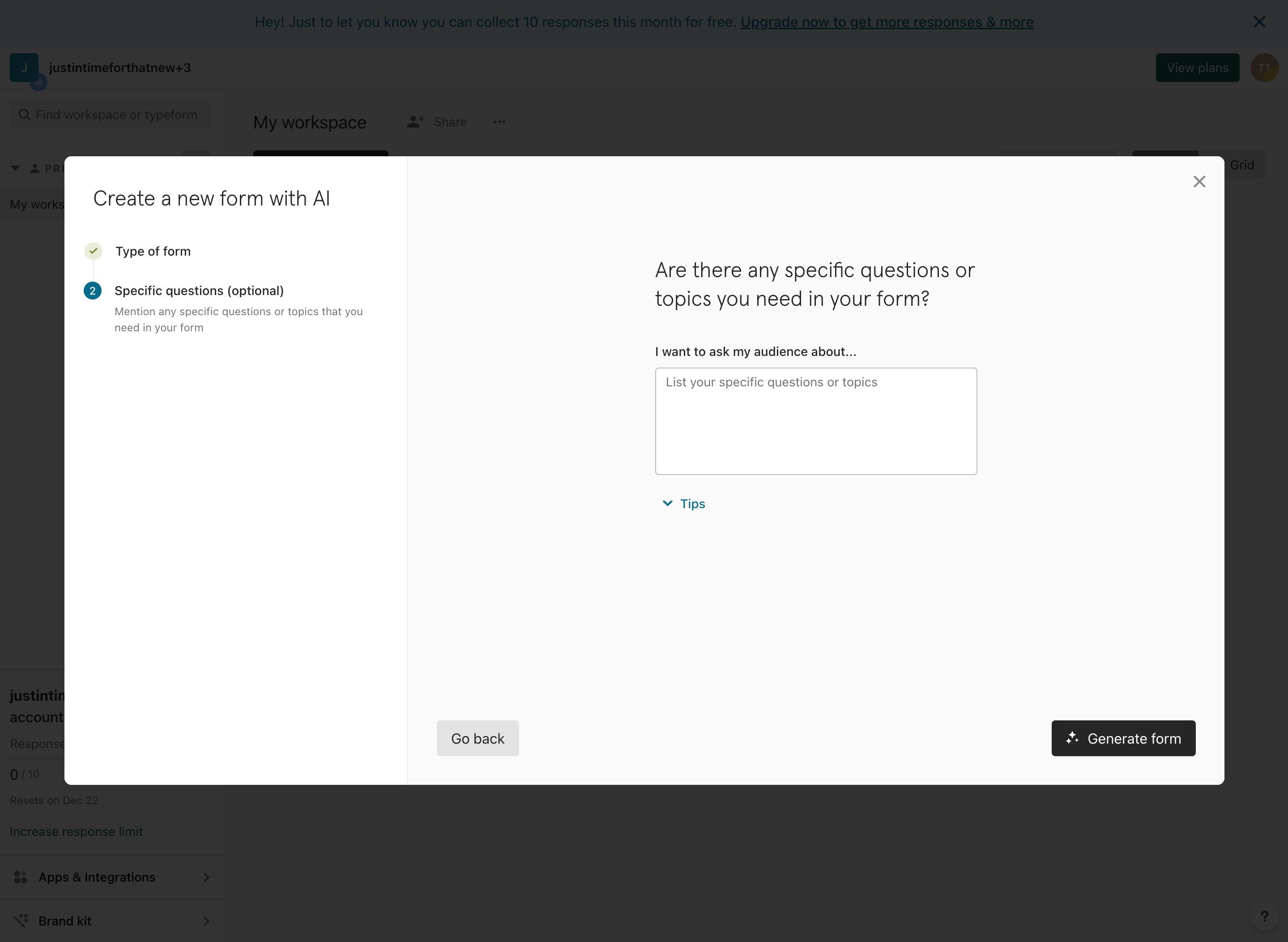1288x942 pixels.
Task: Click the step 2 number badge
Action: pos(92,291)
